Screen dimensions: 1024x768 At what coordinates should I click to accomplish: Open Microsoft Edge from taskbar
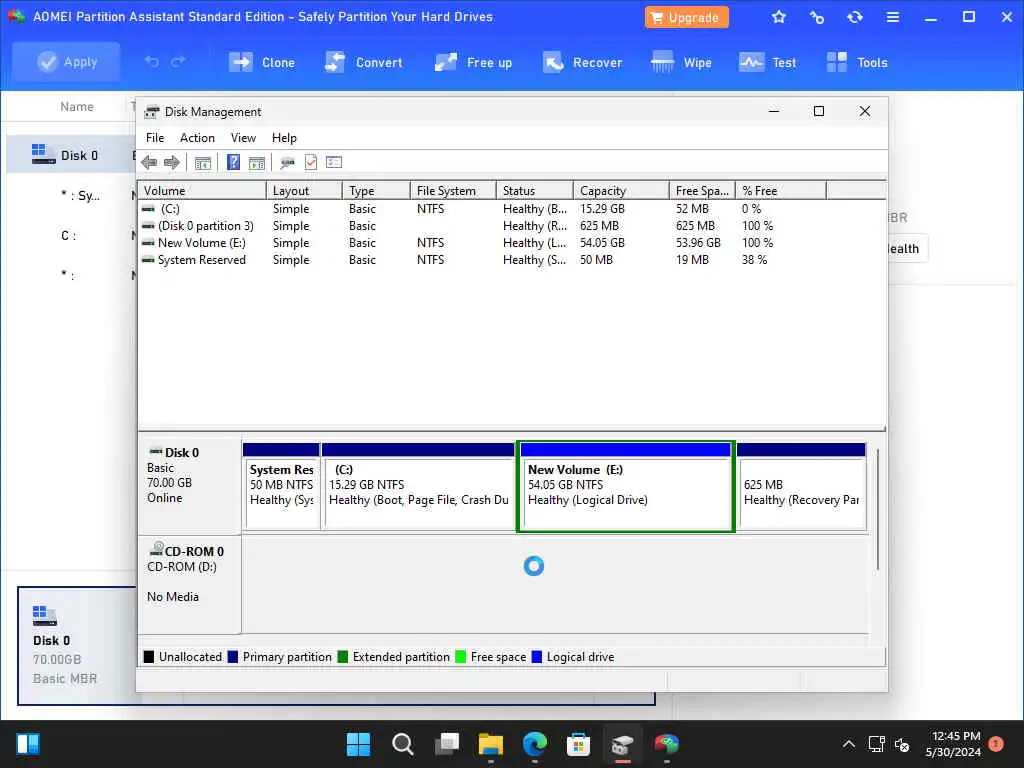[x=534, y=744]
